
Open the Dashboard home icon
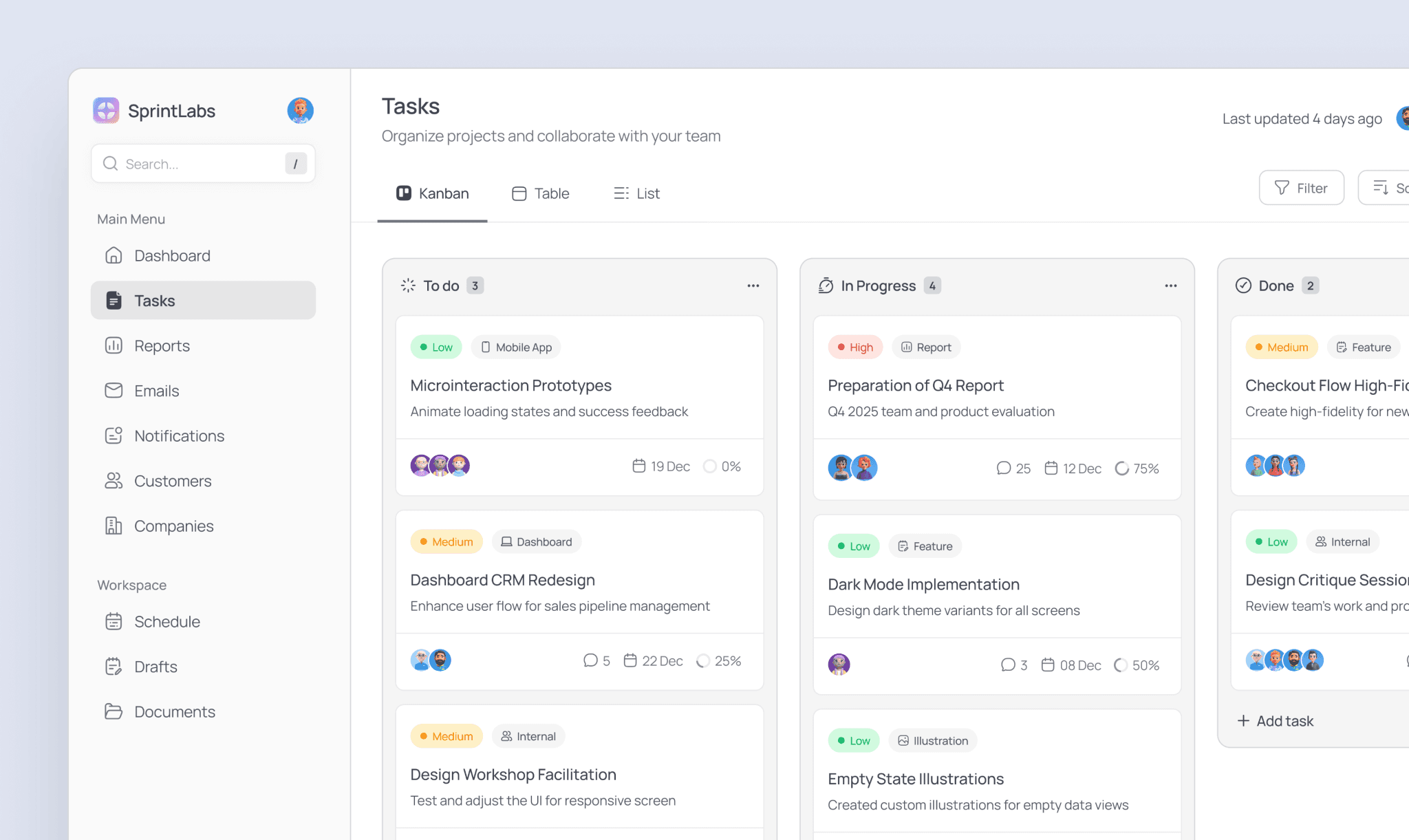coord(114,256)
